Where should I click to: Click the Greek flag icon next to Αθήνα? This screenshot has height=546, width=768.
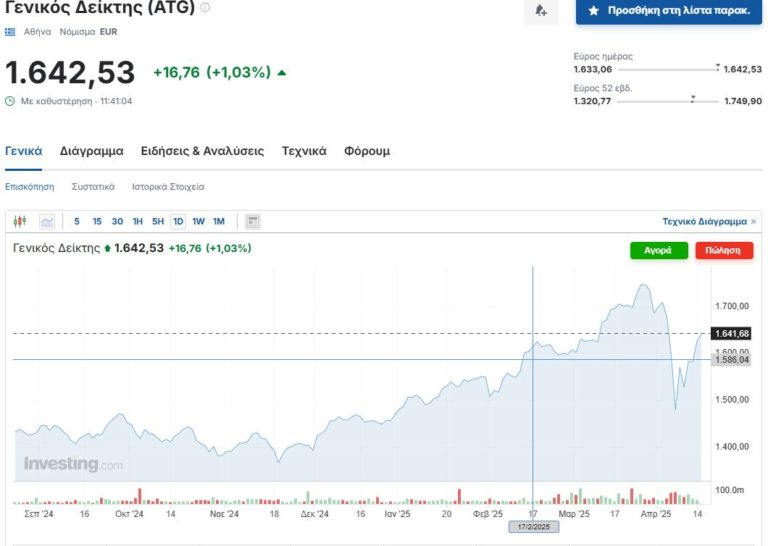click(x=11, y=32)
